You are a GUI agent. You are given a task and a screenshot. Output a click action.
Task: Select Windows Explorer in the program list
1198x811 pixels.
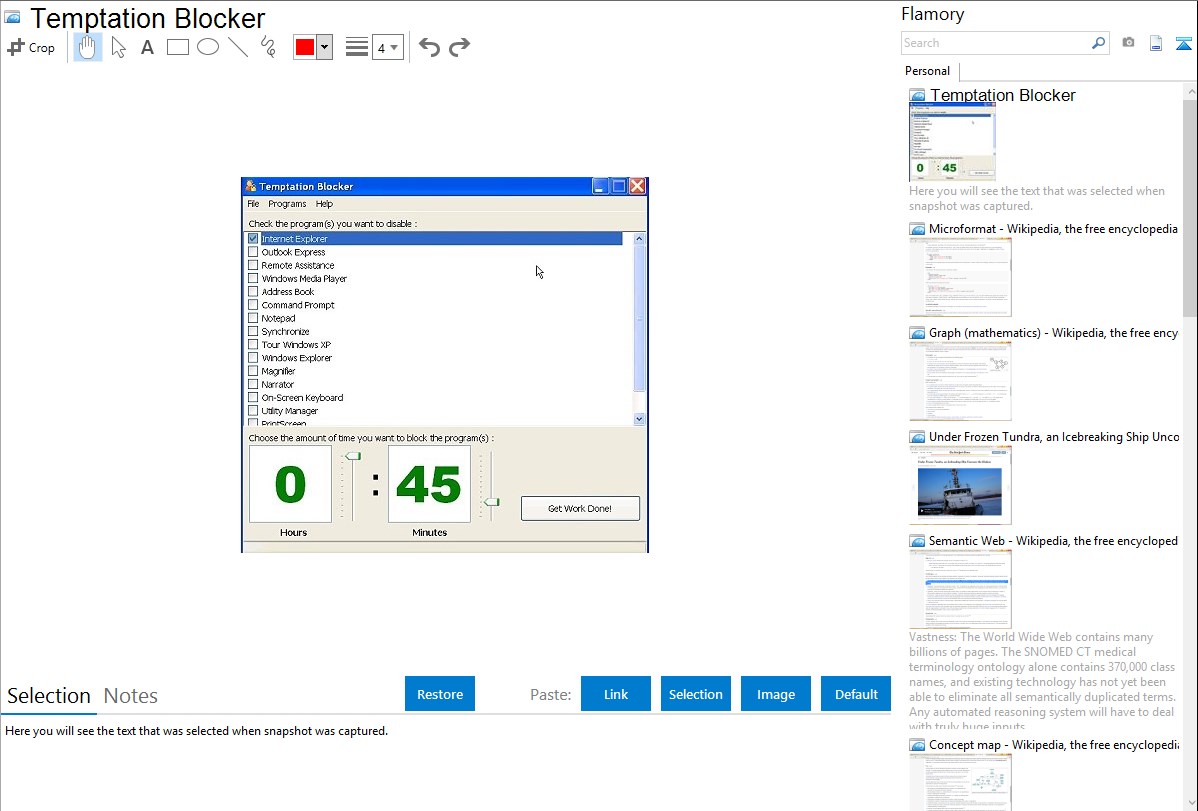tap(296, 358)
